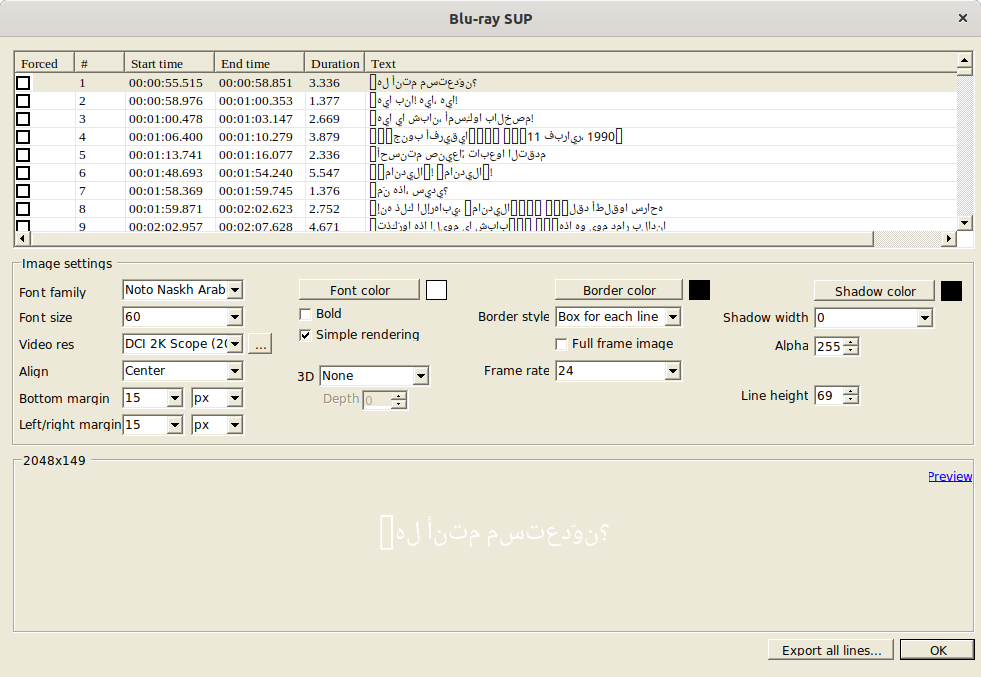
Task: Click the white font color swatch
Action: pos(436,290)
